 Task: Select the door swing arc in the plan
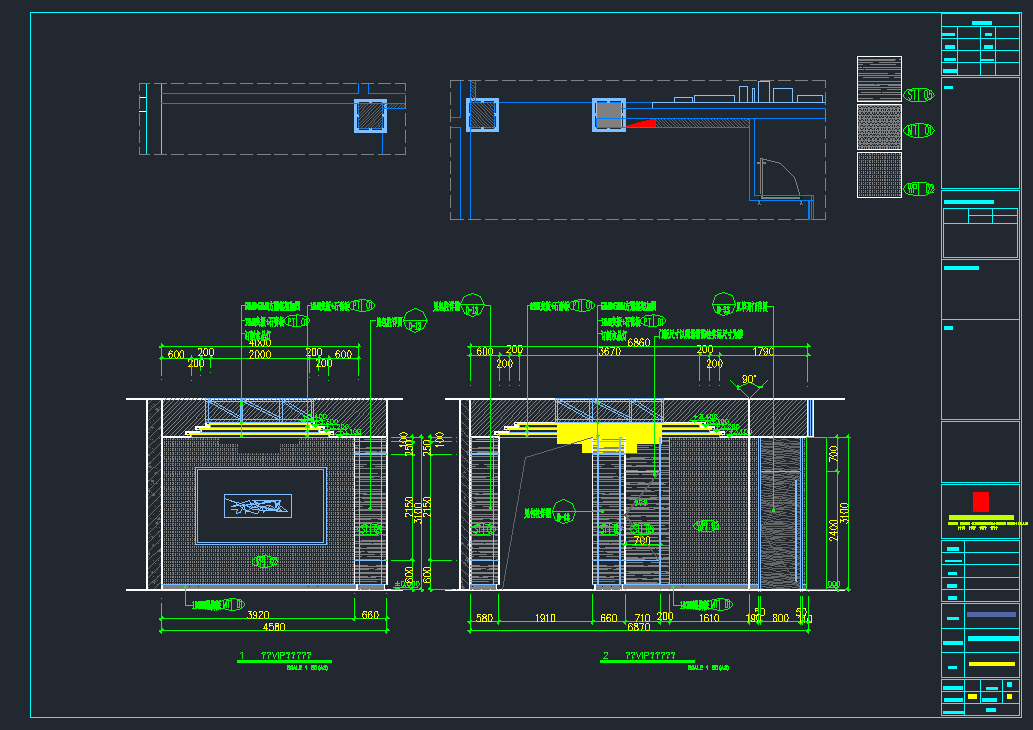[780, 178]
